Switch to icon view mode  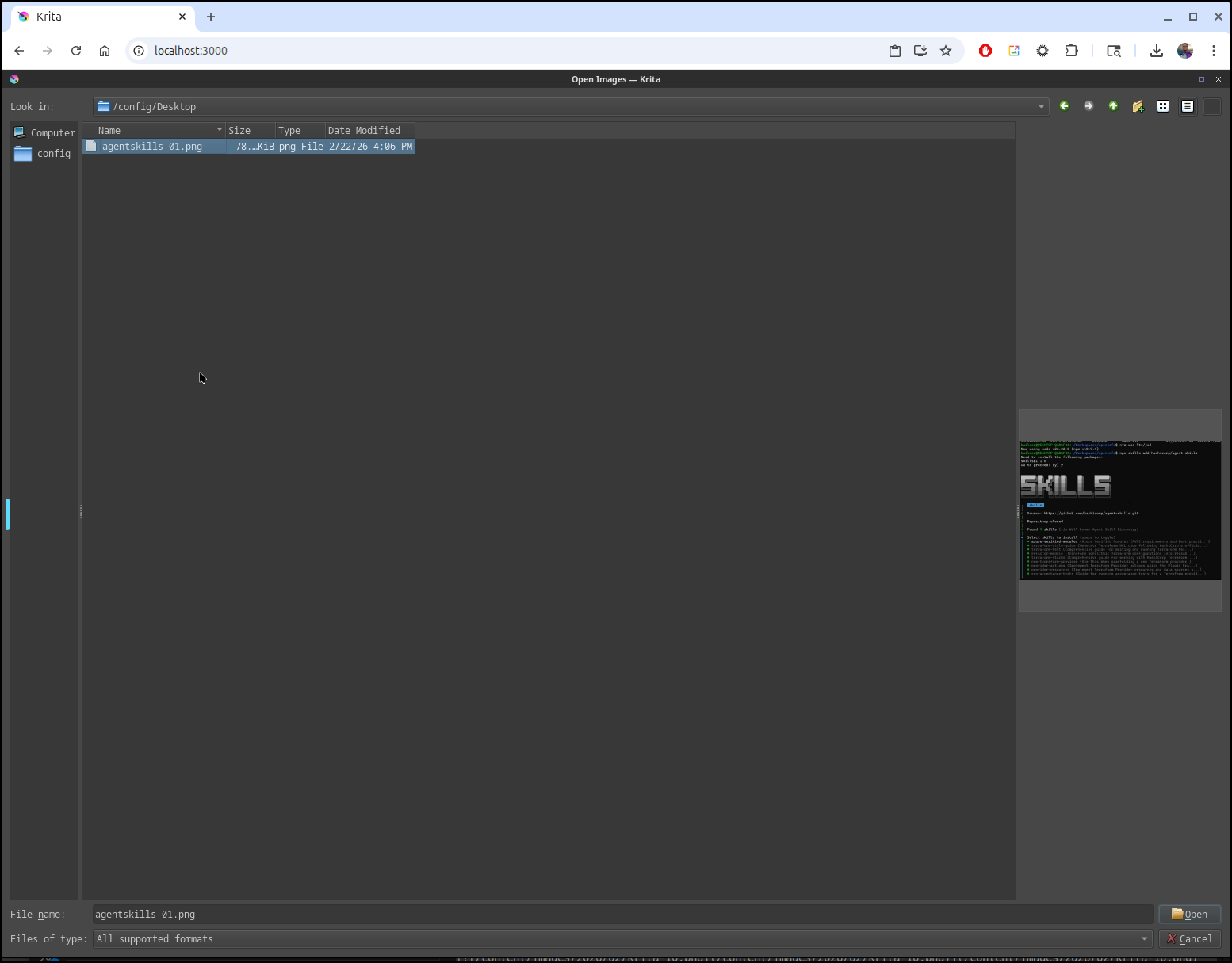(x=1163, y=105)
